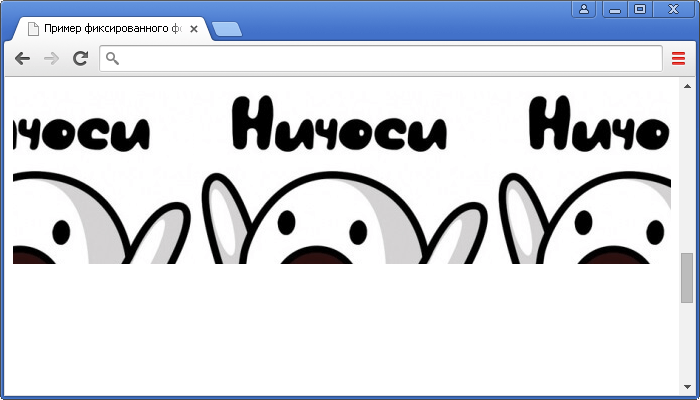Open the user profile button
This screenshot has height=400, width=700.
(583, 9)
